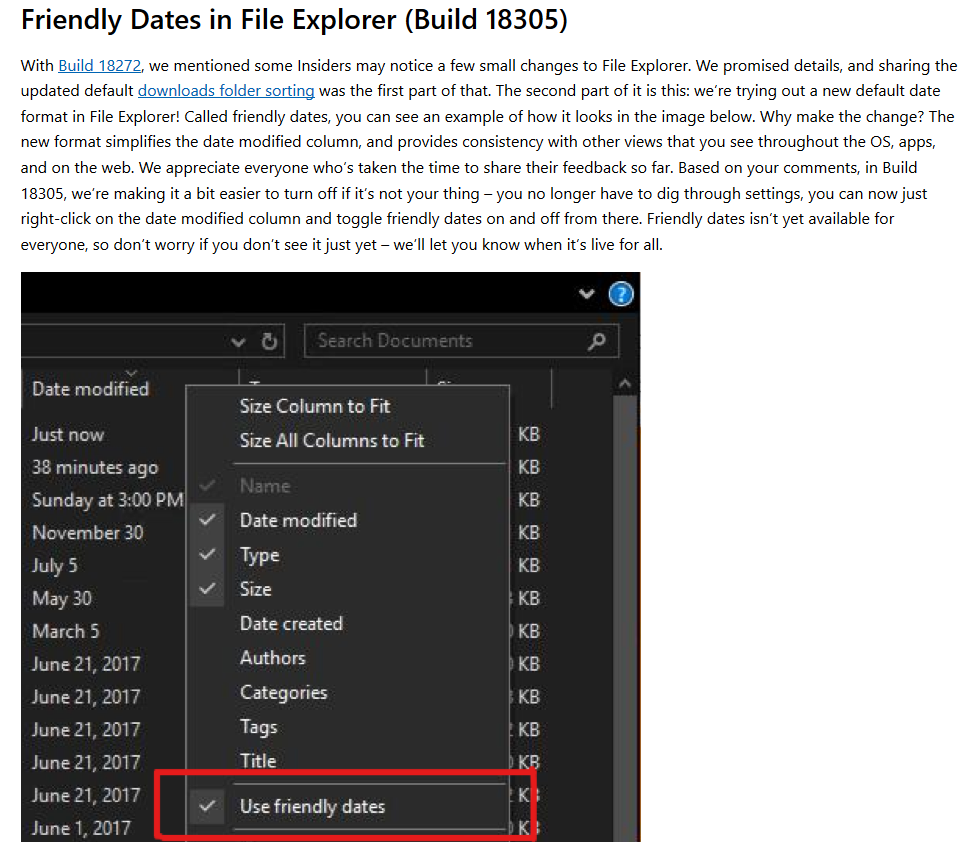Image resolution: width=960 pixels, height=842 pixels.
Task: Open the address bar history arrow
Action: [x=238, y=340]
